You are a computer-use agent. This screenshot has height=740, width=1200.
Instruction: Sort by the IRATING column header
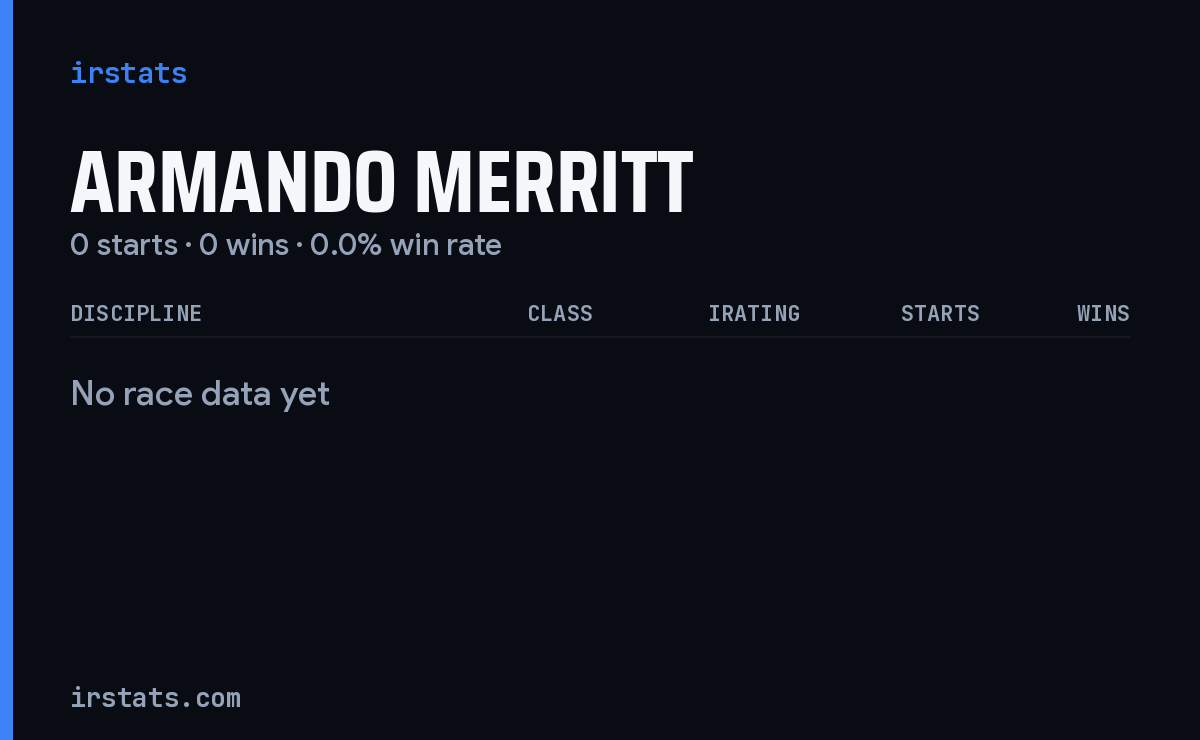coord(754,313)
